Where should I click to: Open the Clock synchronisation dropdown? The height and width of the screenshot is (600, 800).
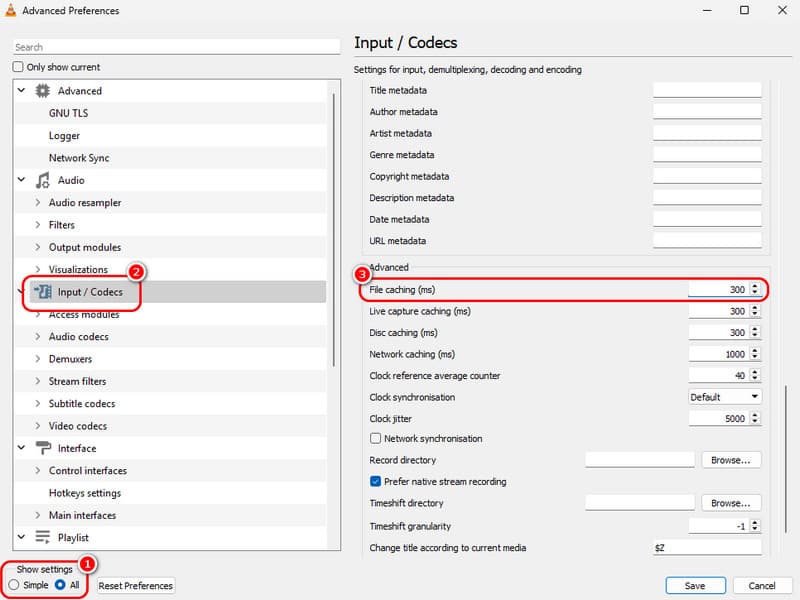tap(724, 397)
